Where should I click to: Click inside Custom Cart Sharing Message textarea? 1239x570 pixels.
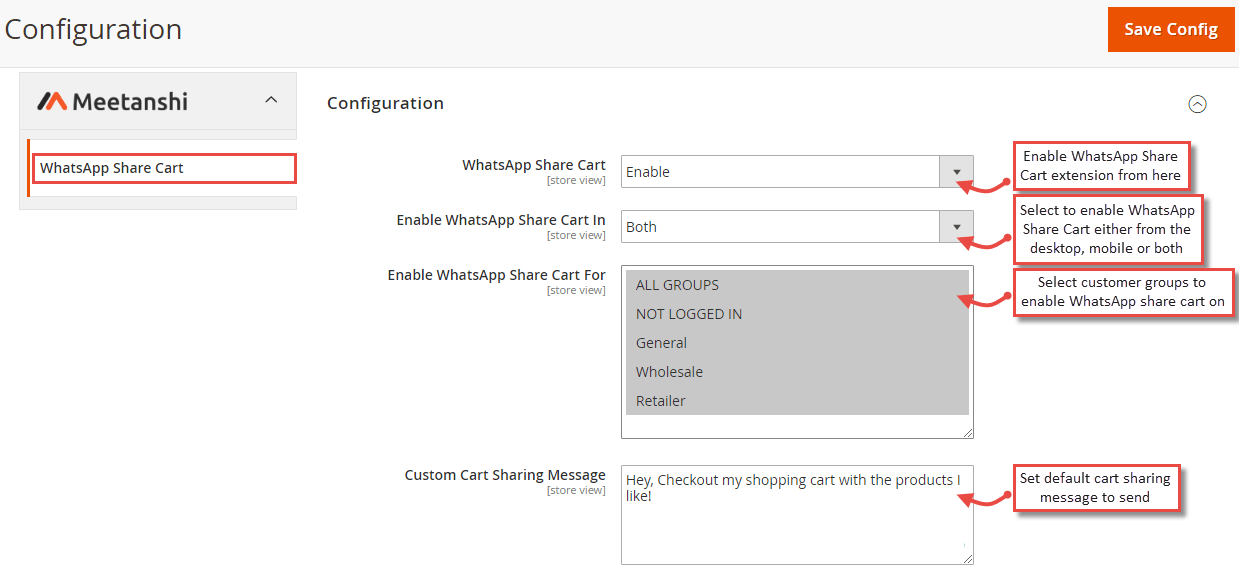(x=797, y=515)
